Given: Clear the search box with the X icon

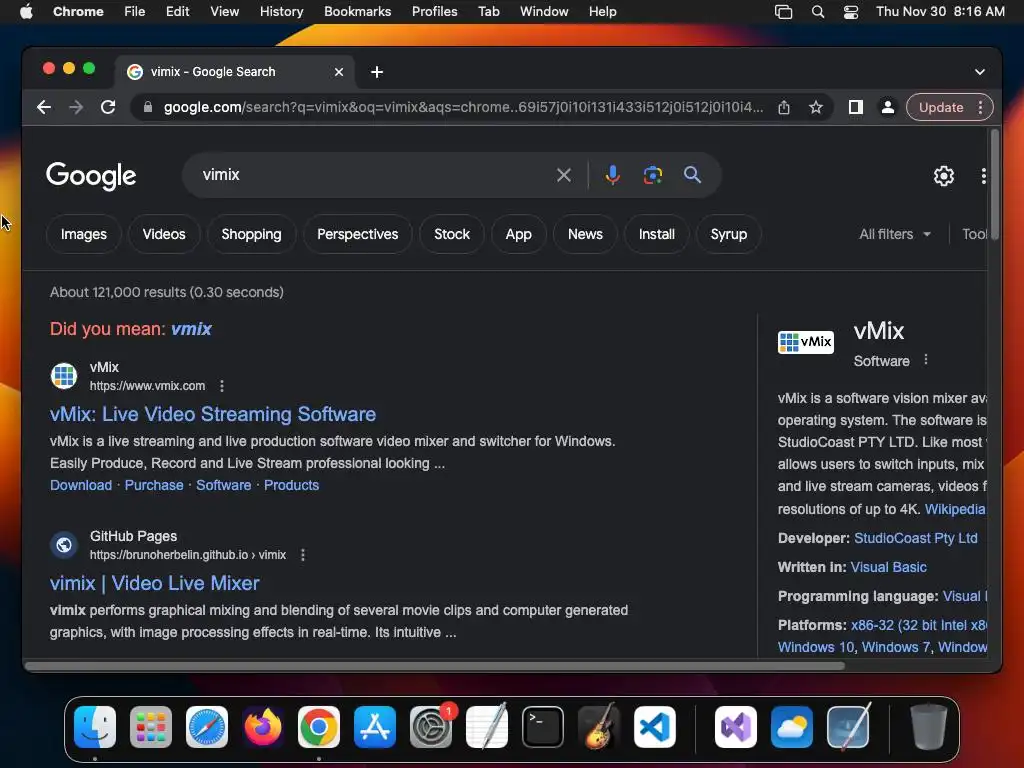Looking at the screenshot, I should point(564,175).
